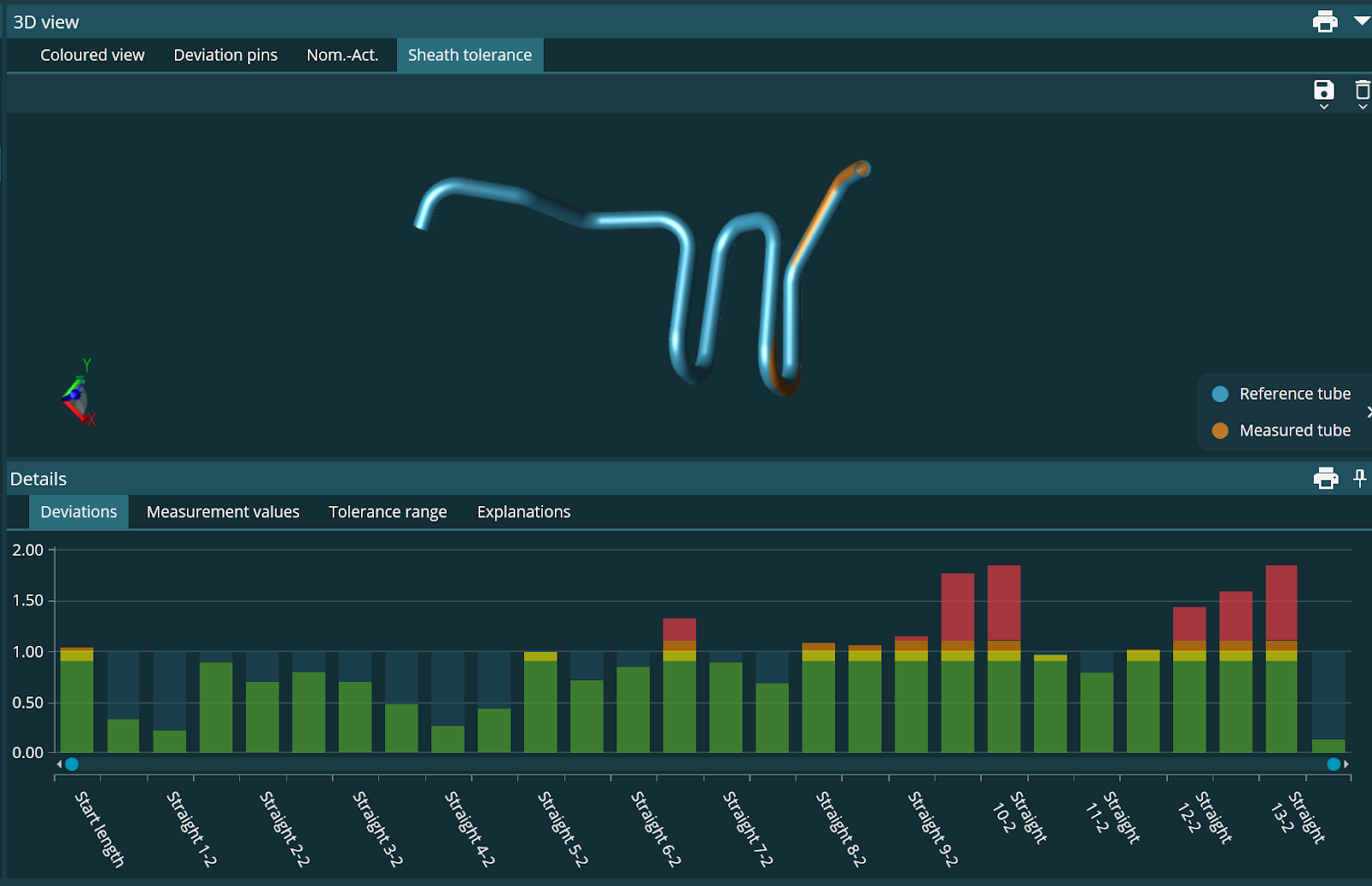Open the Deviation pins tab
Viewport: 1372px width, 886px height.
[226, 55]
